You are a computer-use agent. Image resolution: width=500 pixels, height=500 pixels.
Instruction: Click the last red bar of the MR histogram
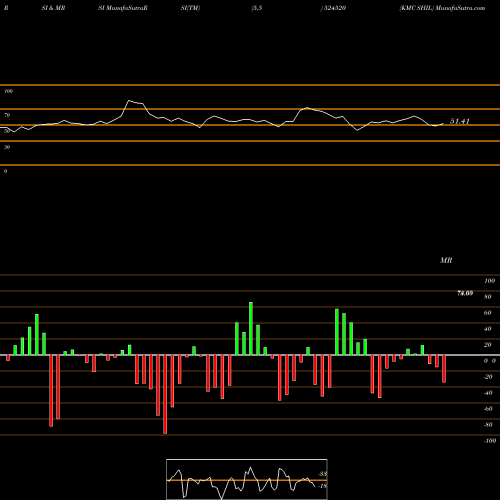(444, 369)
